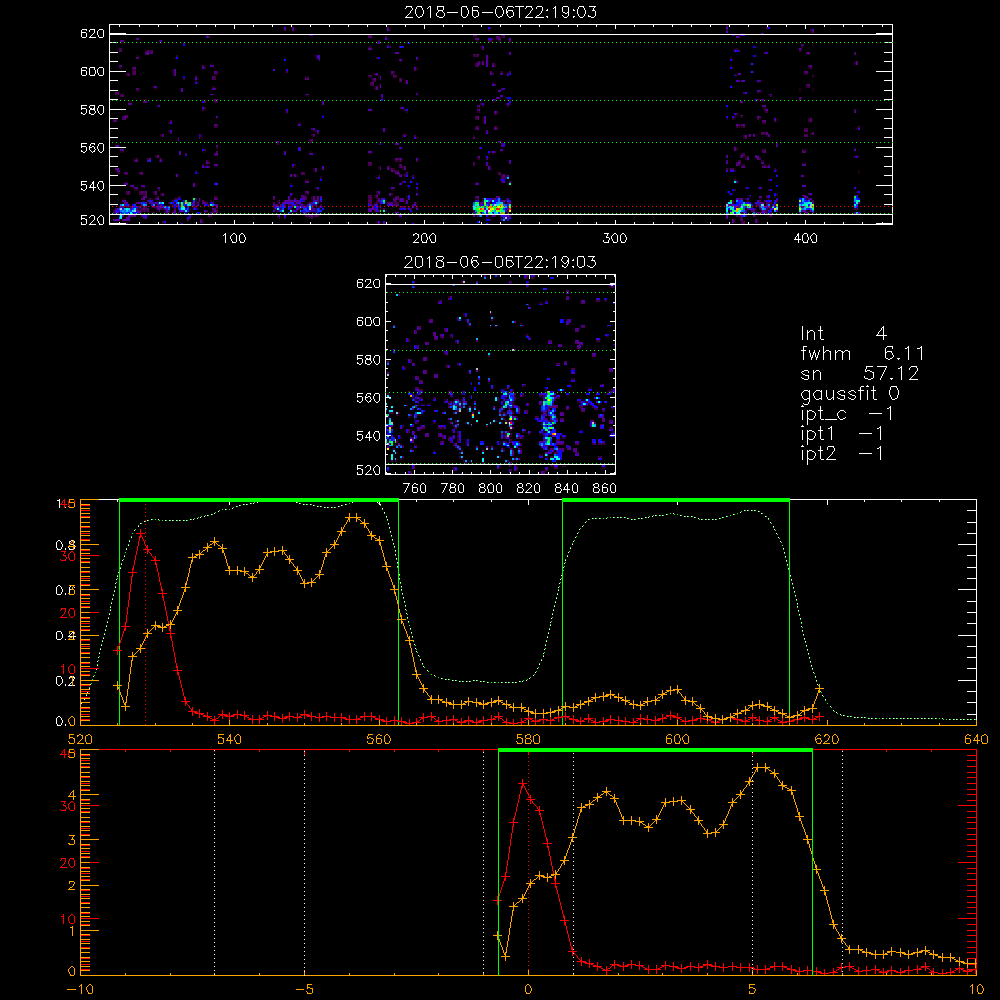Click x-axis label 580 on third plot

[528, 739]
